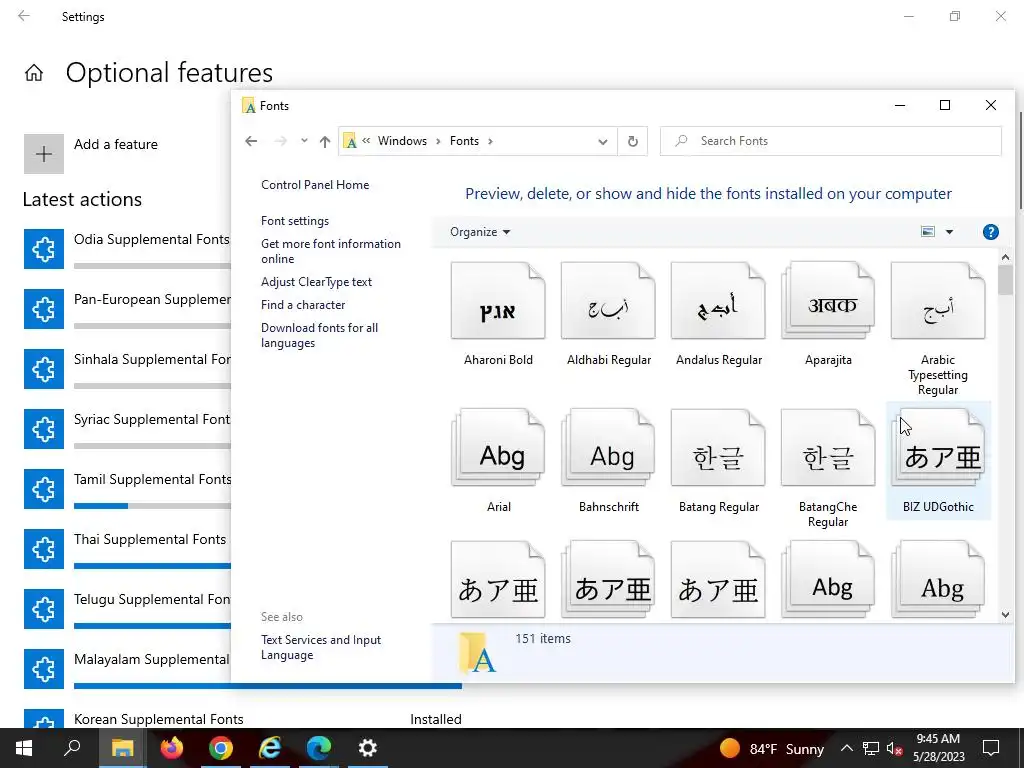The height and width of the screenshot is (768, 1024).
Task: Click the network tray icon
Action: click(871, 748)
